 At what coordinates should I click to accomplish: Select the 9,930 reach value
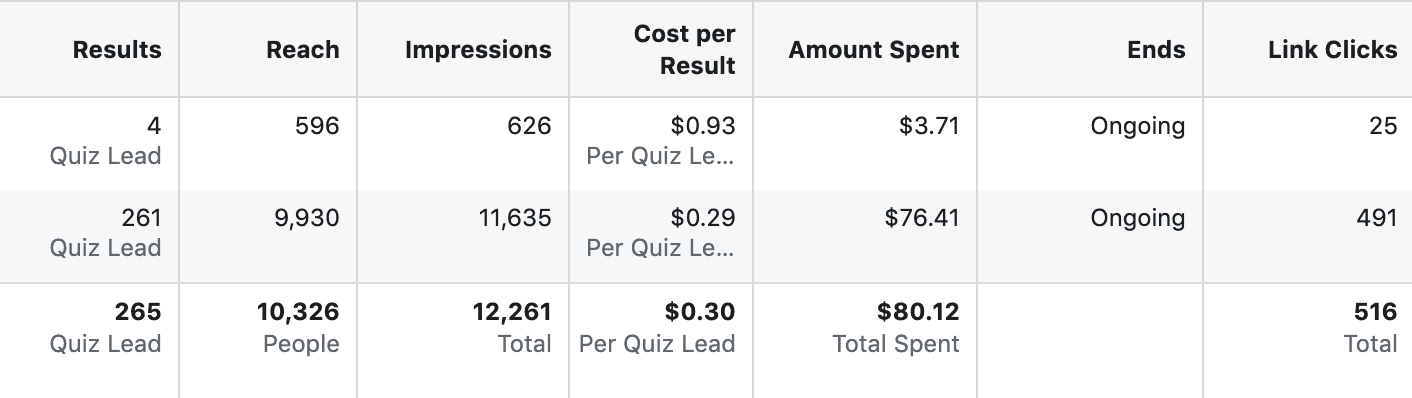coord(306,218)
